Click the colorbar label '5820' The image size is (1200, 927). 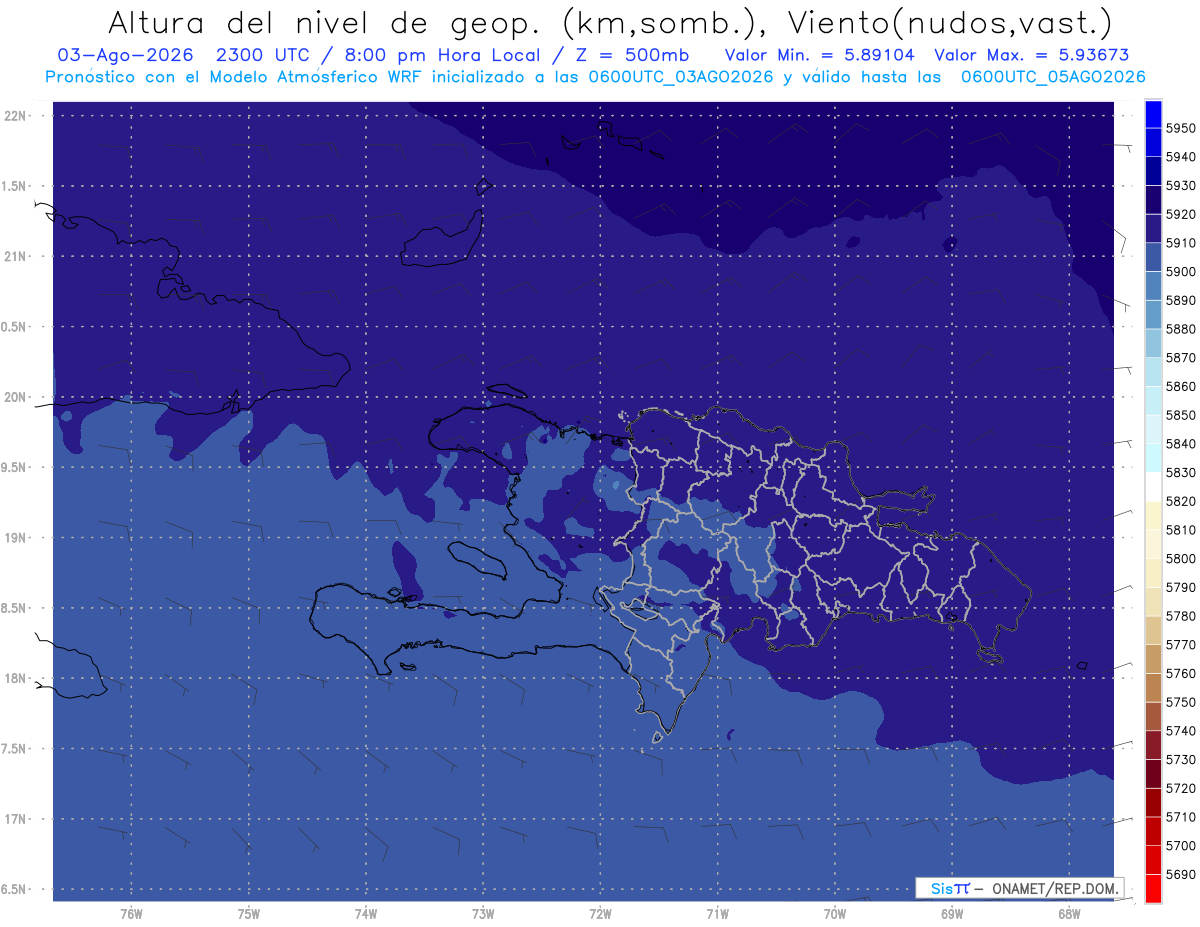(x=1181, y=501)
